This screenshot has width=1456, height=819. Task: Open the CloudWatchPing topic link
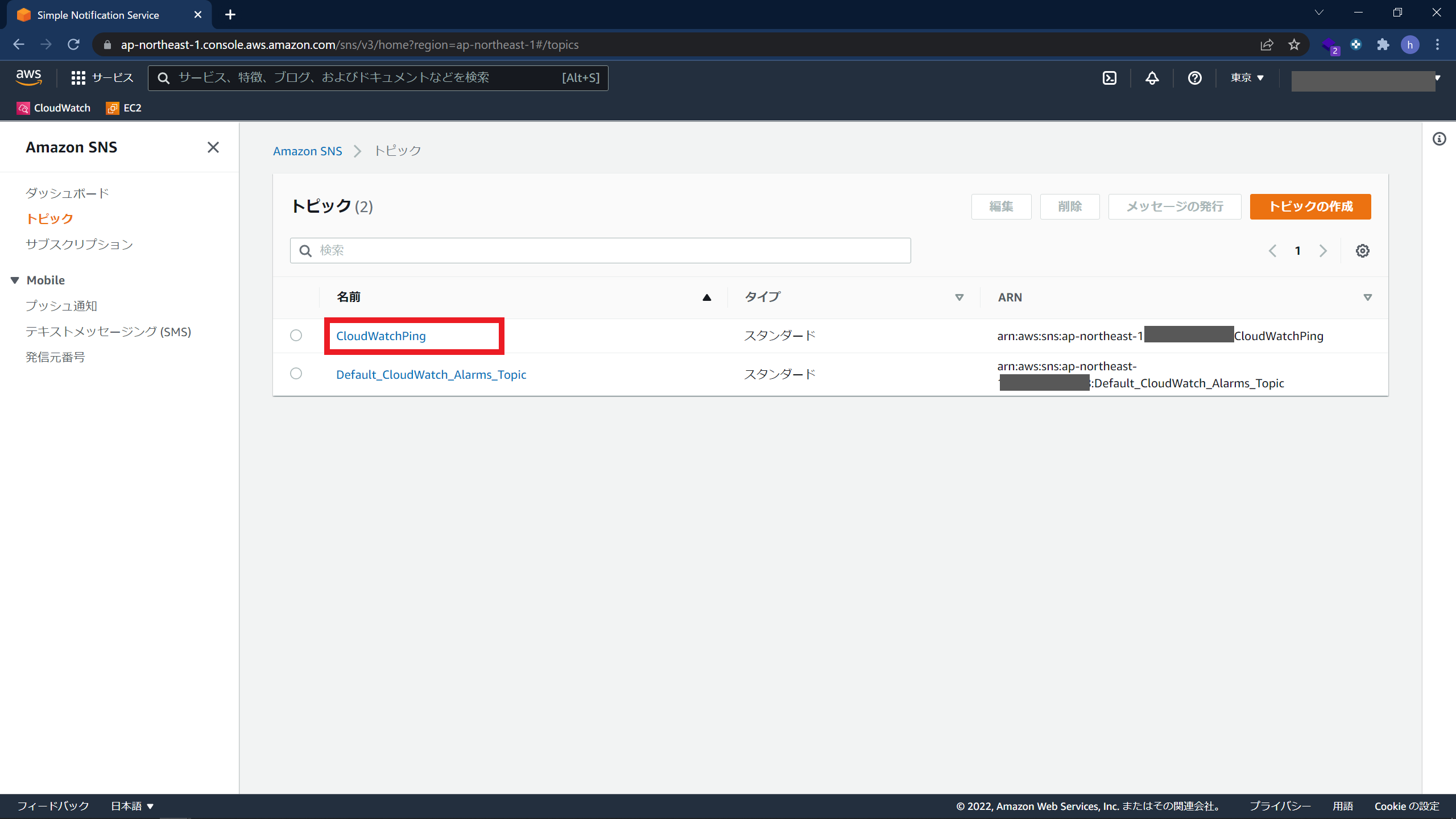(381, 336)
